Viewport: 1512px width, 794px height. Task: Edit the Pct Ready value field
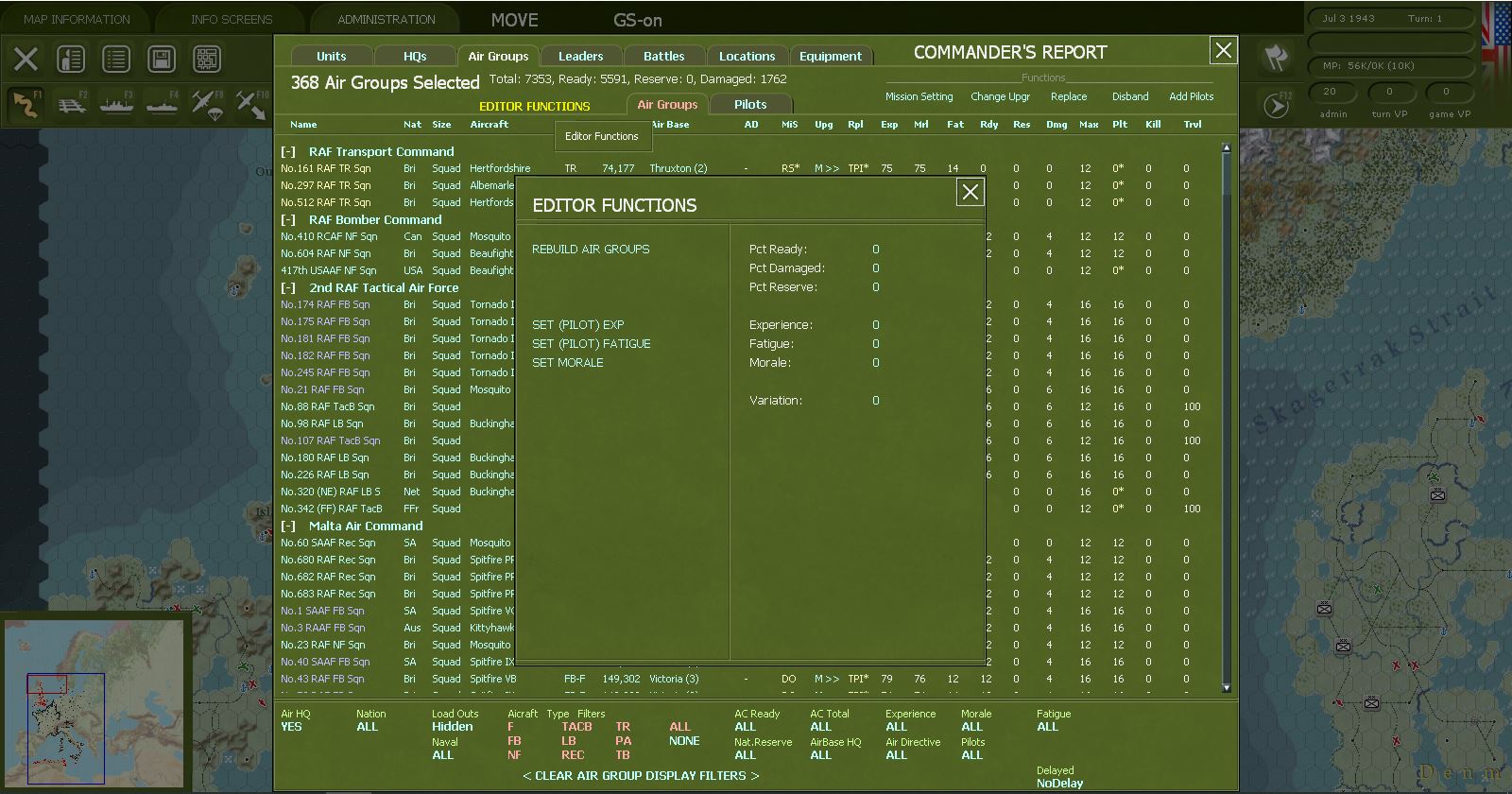[876, 250]
